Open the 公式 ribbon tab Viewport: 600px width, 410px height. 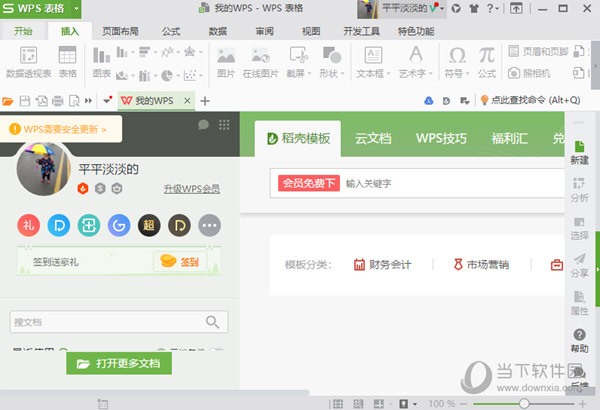pos(171,31)
